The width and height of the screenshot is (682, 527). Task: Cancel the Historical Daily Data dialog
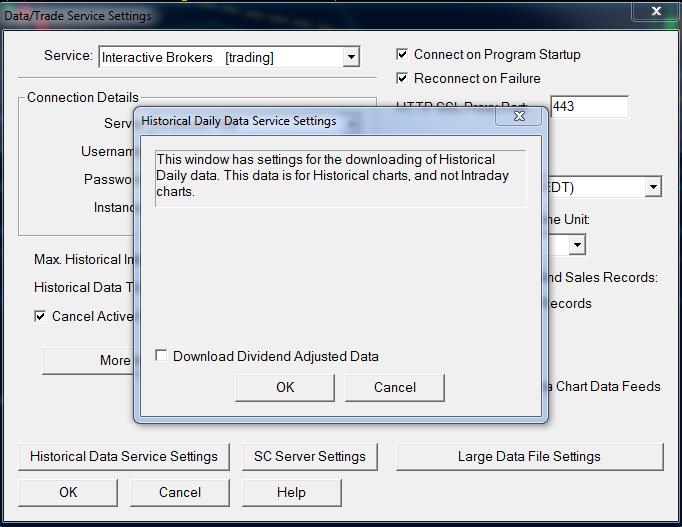(x=395, y=387)
